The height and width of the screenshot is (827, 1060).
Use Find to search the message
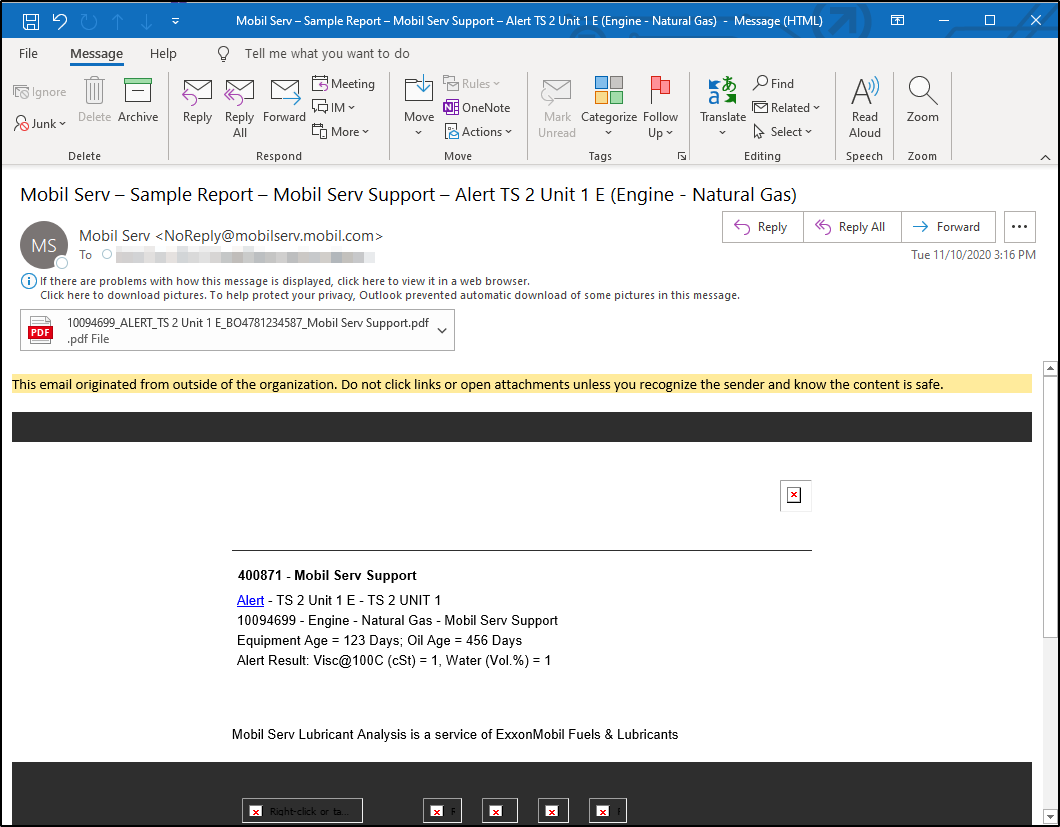pyautogui.click(x=779, y=83)
